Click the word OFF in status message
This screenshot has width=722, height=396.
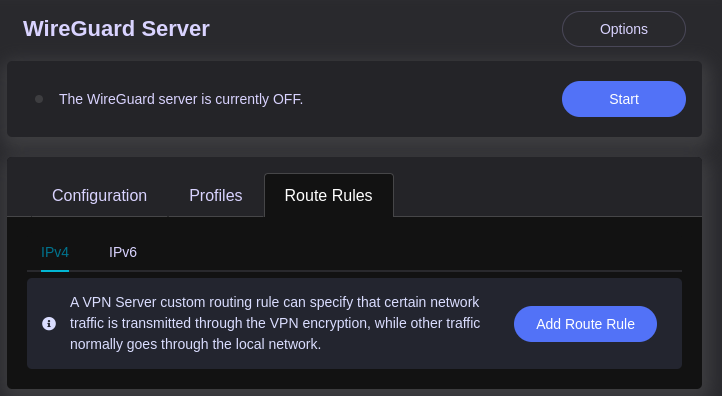pyautogui.click(x=287, y=99)
